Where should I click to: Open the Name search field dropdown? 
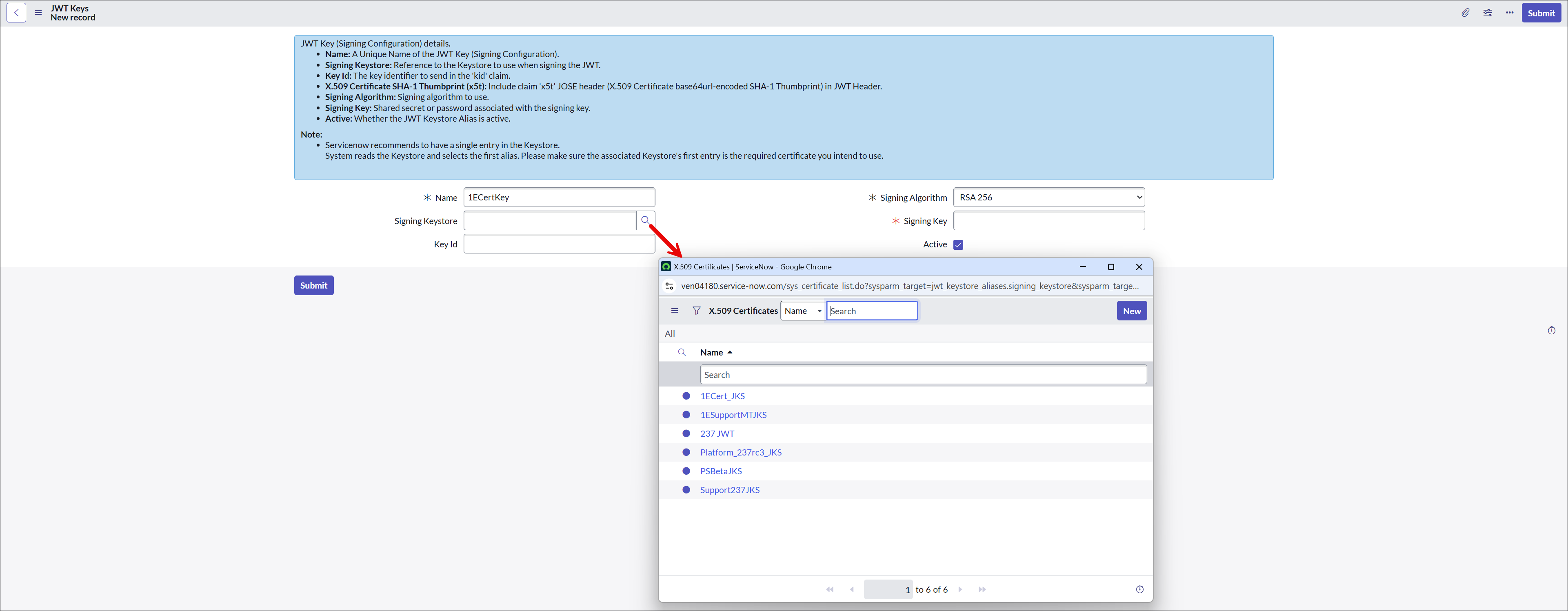click(803, 311)
